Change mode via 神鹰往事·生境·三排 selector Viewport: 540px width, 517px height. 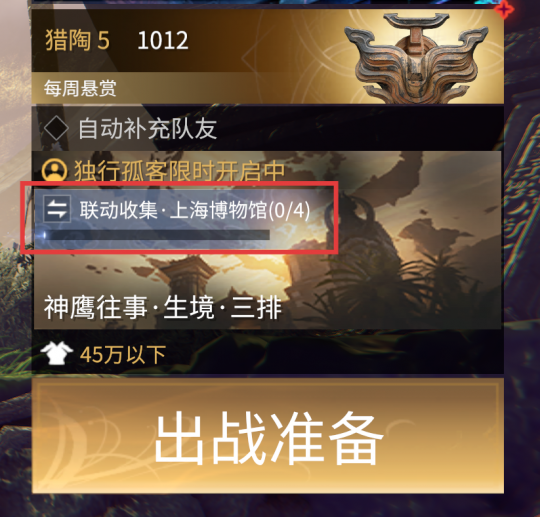163,307
